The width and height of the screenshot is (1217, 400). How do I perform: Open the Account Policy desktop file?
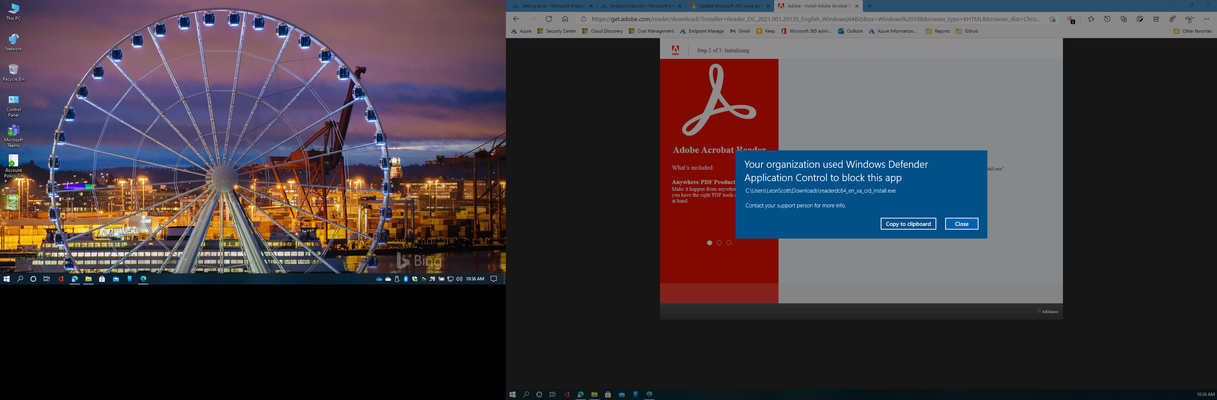[x=14, y=166]
